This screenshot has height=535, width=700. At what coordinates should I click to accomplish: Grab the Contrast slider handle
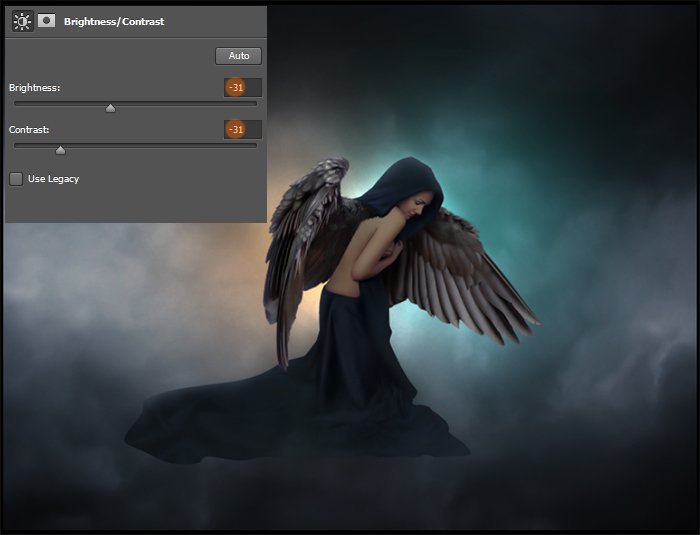coord(60,150)
